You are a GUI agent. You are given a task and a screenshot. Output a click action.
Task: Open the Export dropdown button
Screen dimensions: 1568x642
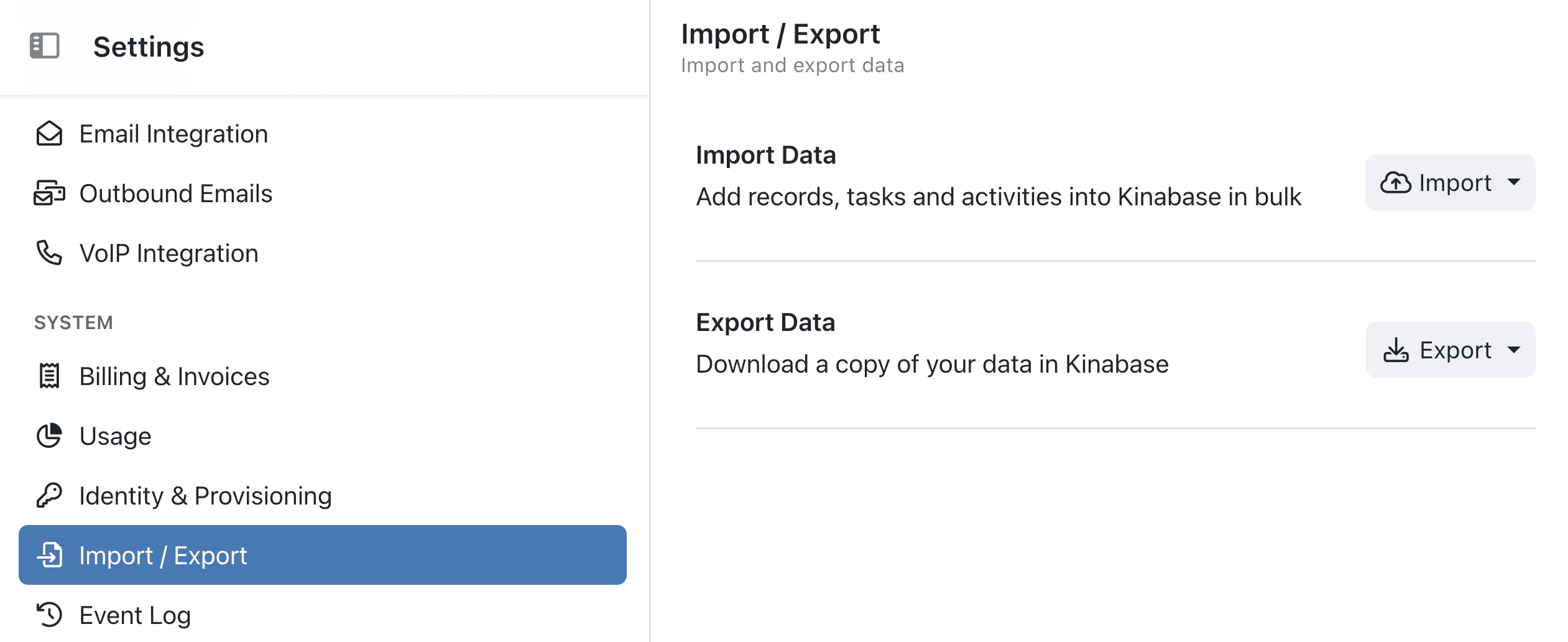click(1450, 350)
